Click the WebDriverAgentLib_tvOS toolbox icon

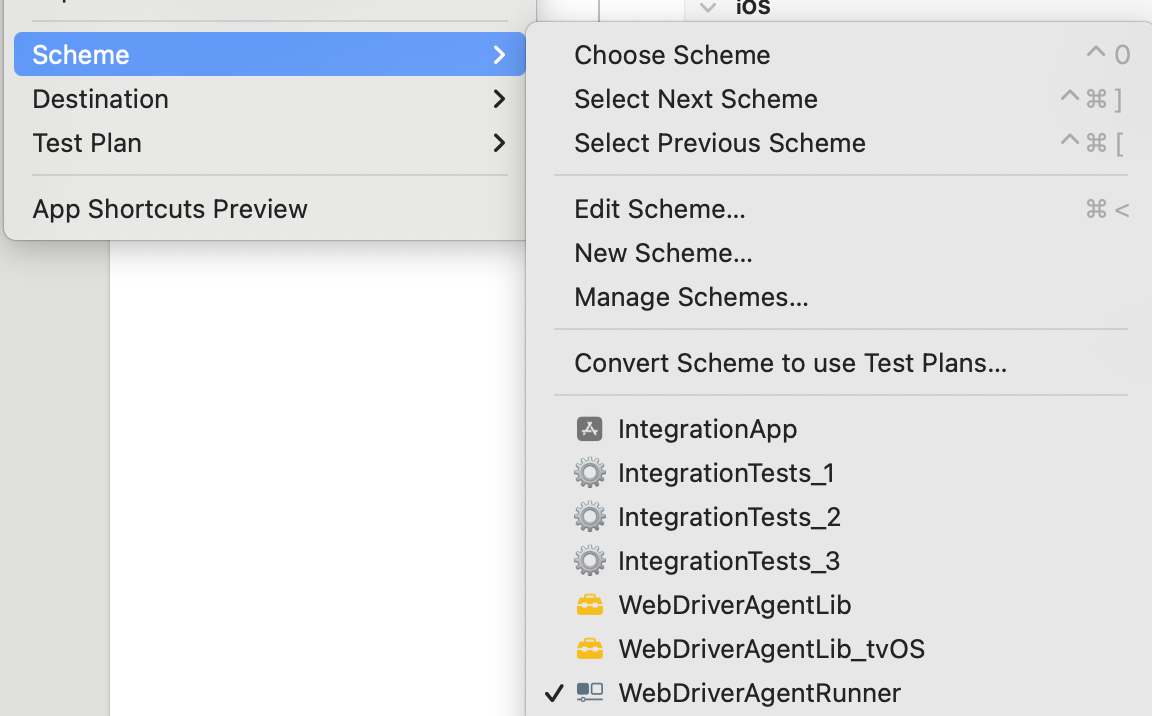click(590, 649)
